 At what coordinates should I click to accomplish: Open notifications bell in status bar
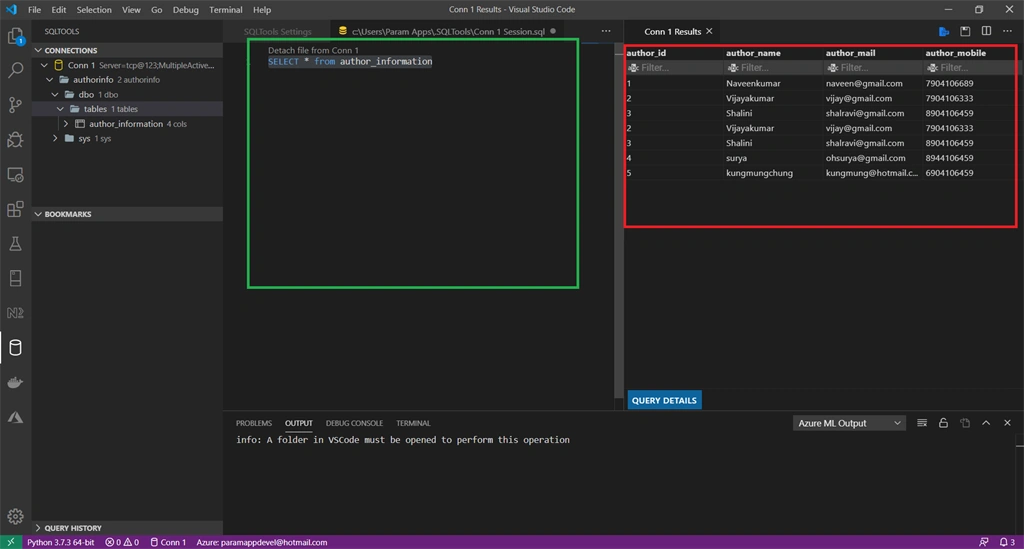tap(1007, 542)
